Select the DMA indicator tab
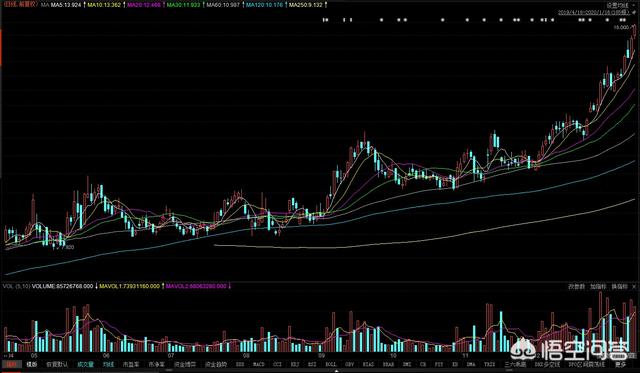 471,364
